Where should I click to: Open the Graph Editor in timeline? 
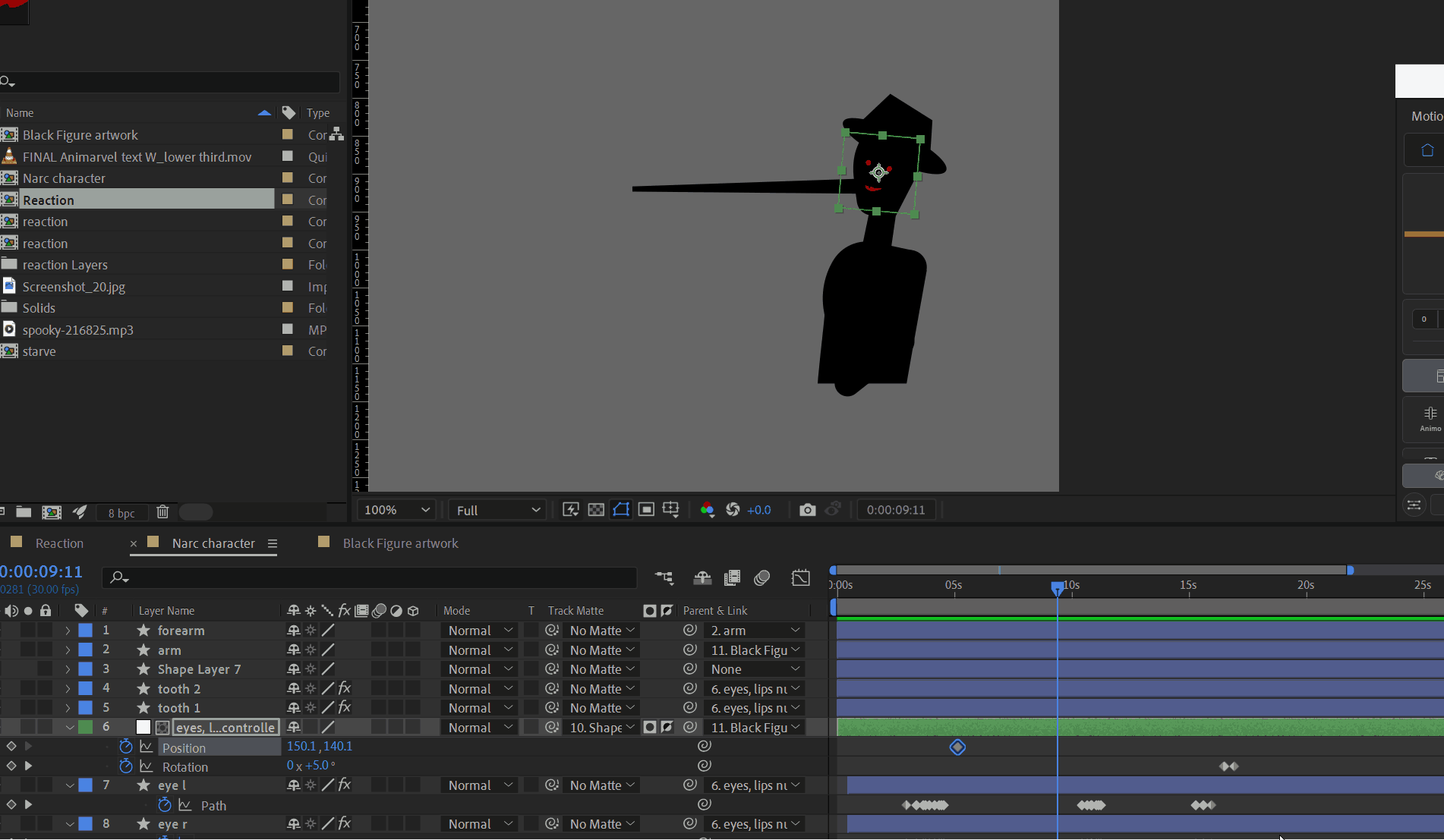click(x=800, y=577)
